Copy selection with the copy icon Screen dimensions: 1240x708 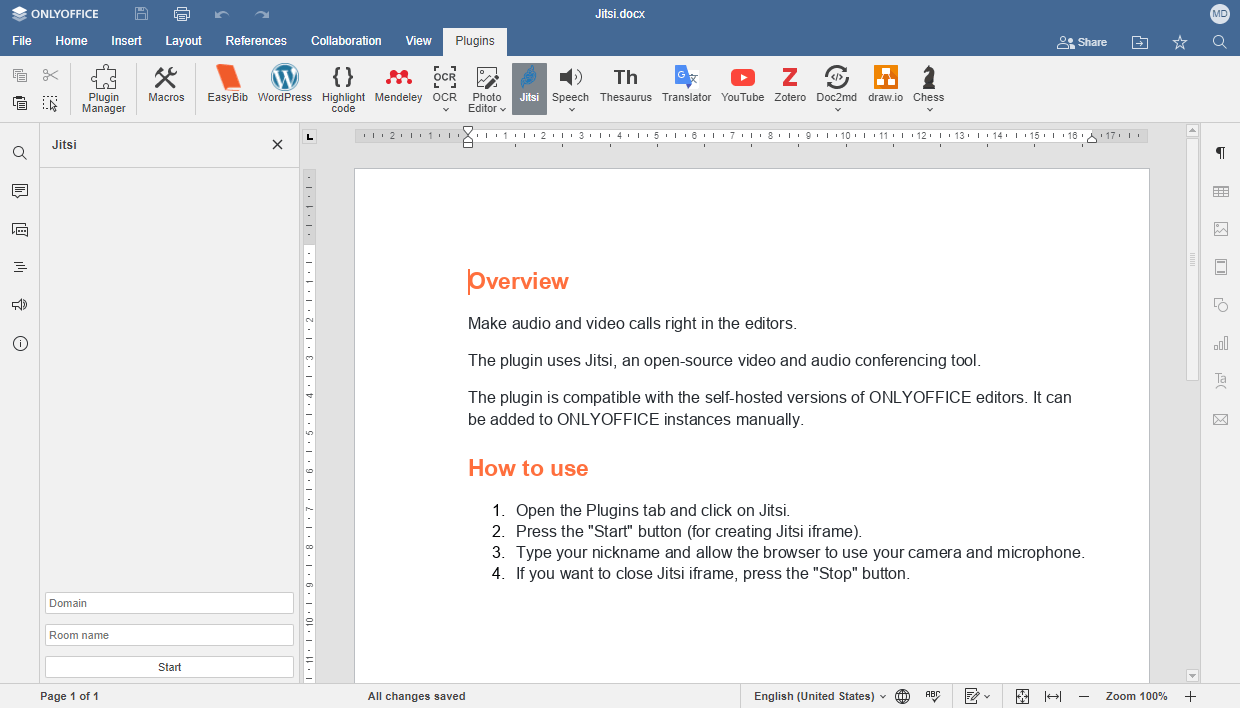tap(20, 75)
